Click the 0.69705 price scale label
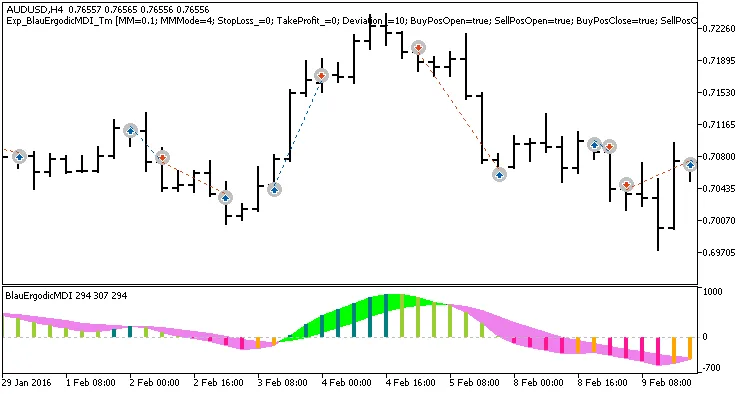This screenshot has width=750, height=394. [719, 253]
